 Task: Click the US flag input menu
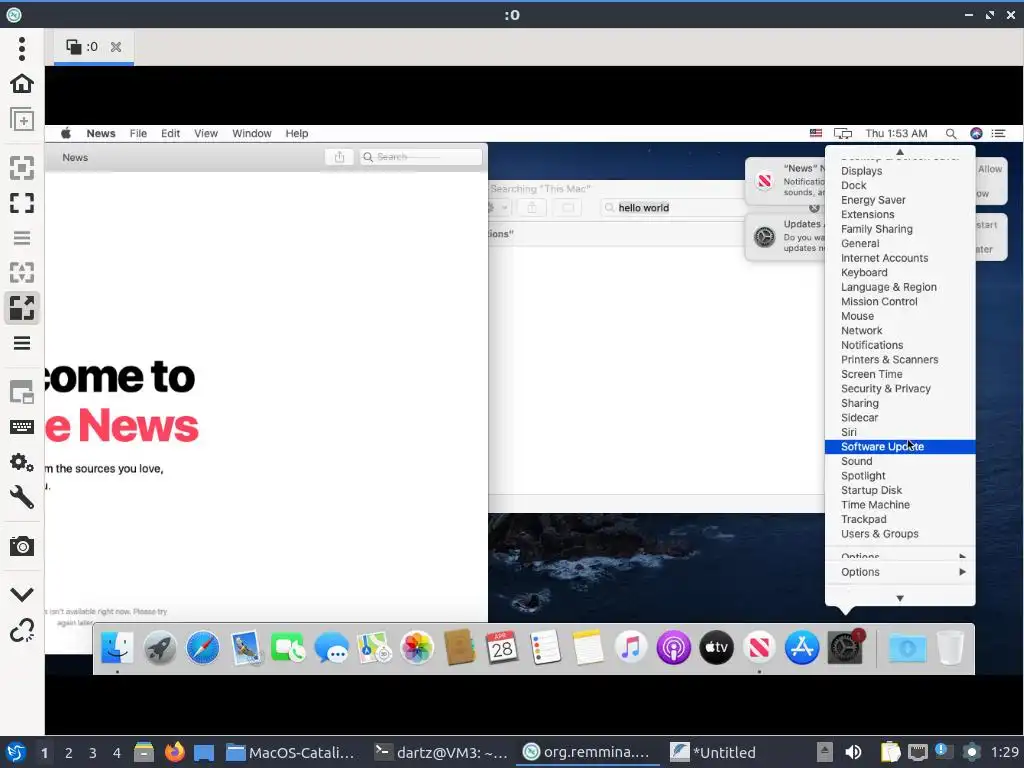pos(816,133)
